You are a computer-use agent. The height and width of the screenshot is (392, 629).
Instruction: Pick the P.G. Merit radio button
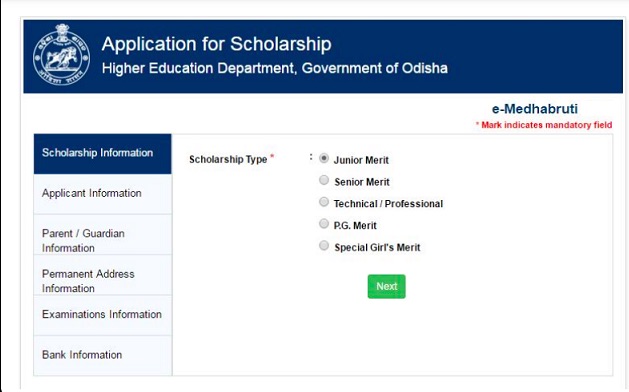[324, 223]
